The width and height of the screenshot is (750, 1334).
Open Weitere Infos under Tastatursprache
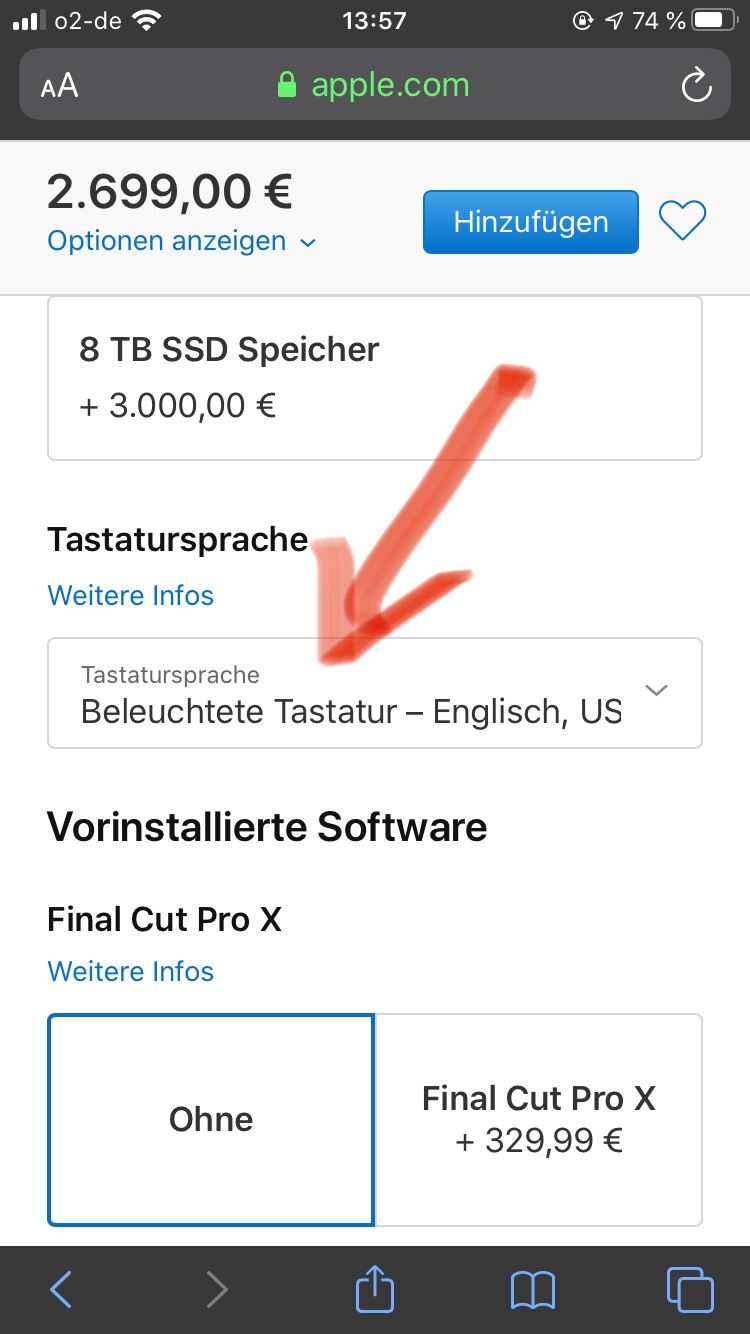coord(130,595)
